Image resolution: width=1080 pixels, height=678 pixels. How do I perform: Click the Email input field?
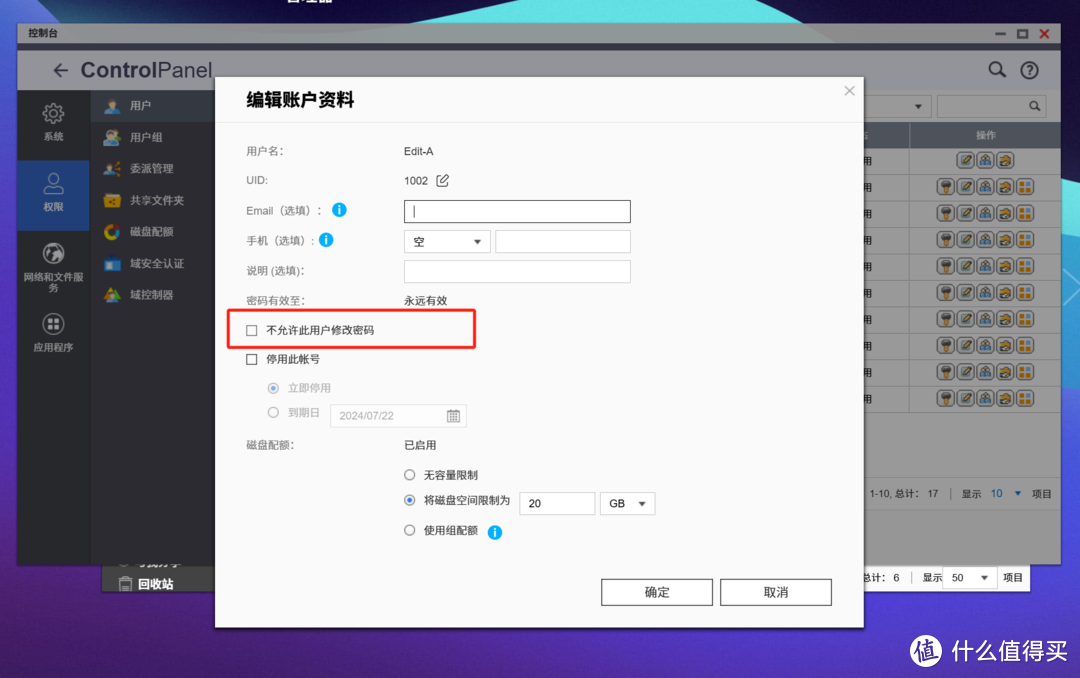point(516,211)
